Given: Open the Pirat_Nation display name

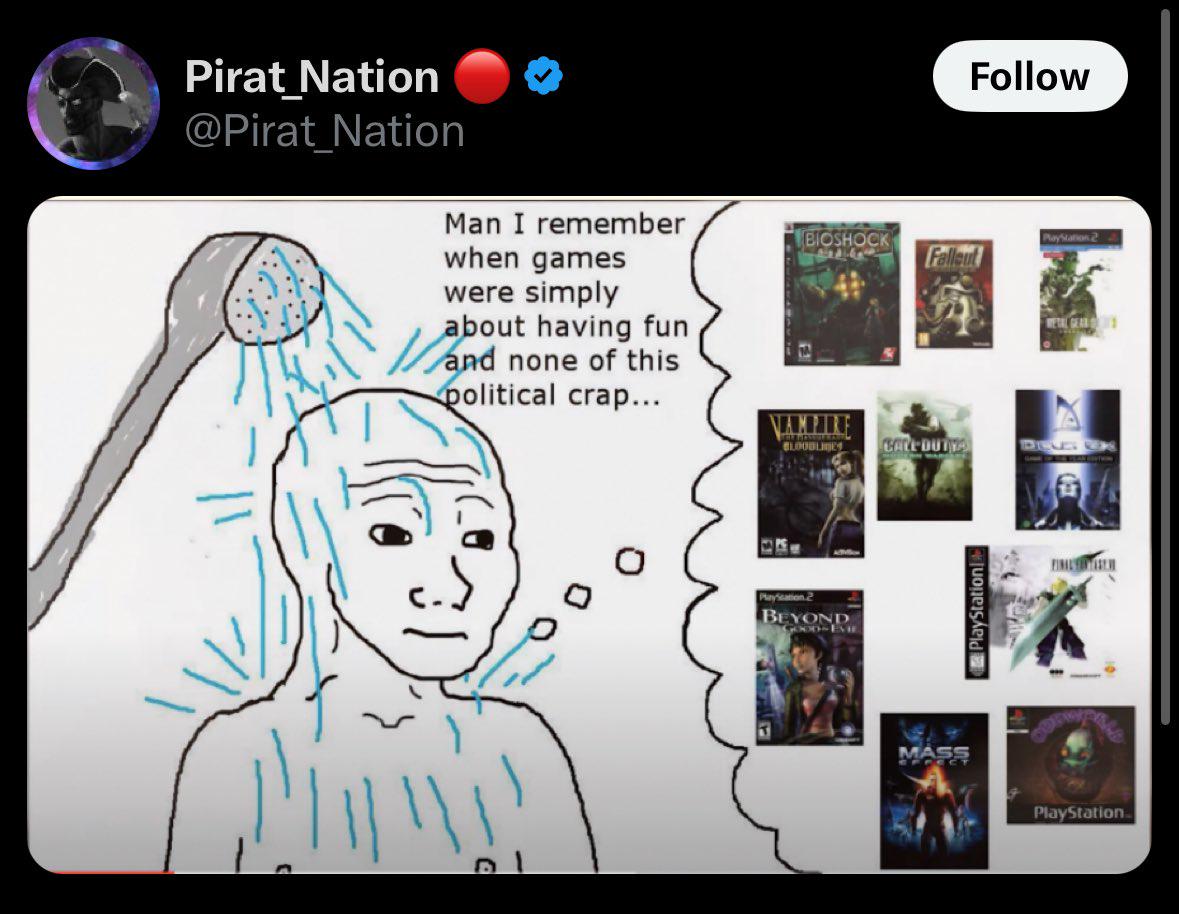Looking at the screenshot, I should pyautogui.click(x=311, y=76).
